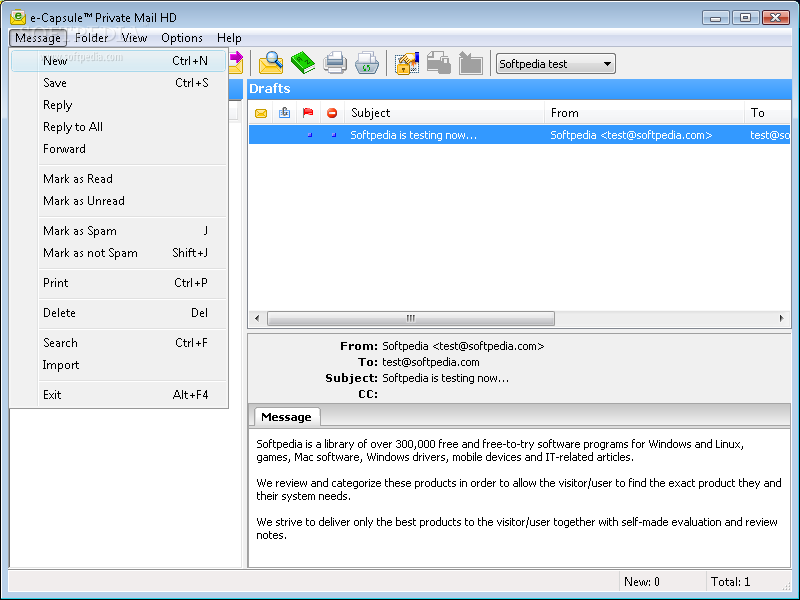Open the Folder menu

(x=91, y=38)
